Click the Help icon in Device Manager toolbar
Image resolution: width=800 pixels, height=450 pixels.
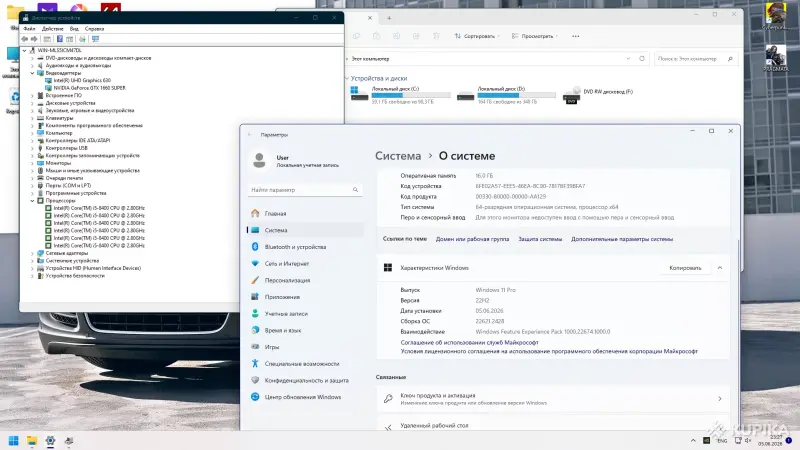60,39
